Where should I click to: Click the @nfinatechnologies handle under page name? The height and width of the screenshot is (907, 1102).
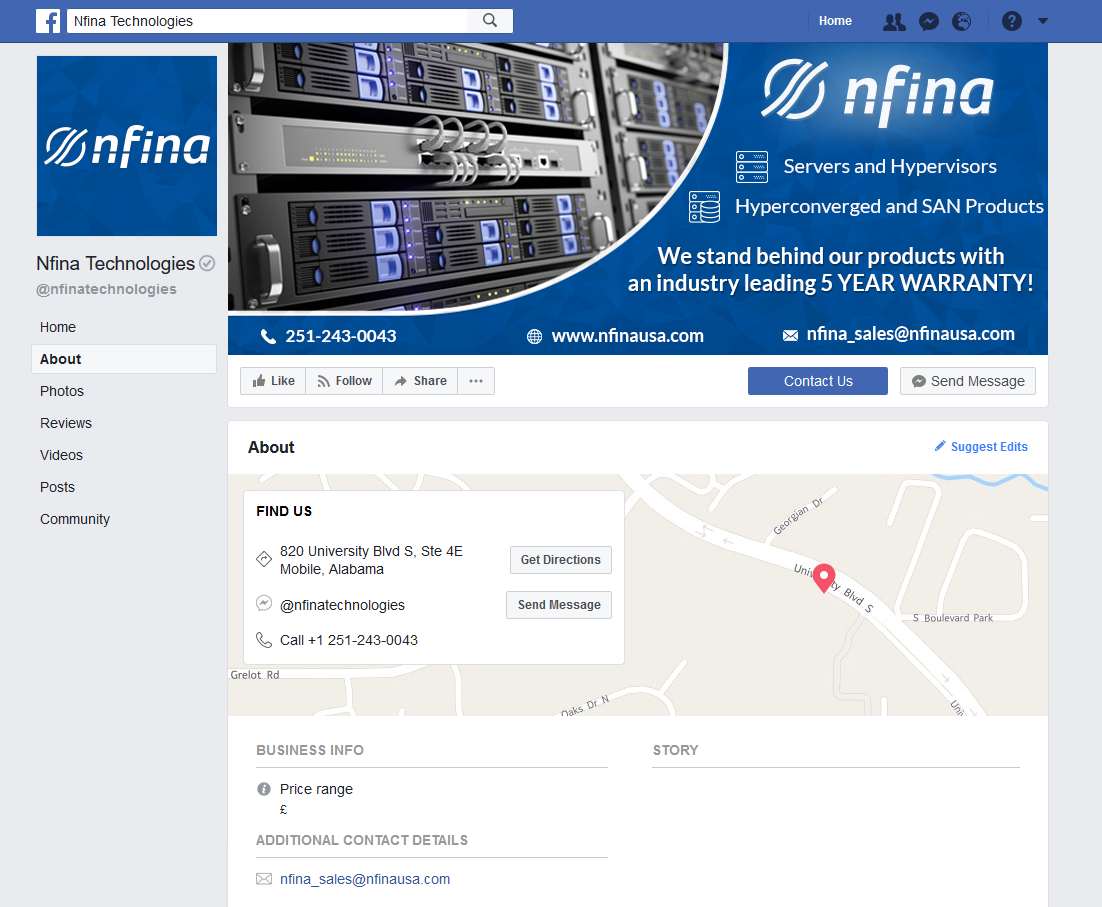pyautogui.click(x=106, y=289)
